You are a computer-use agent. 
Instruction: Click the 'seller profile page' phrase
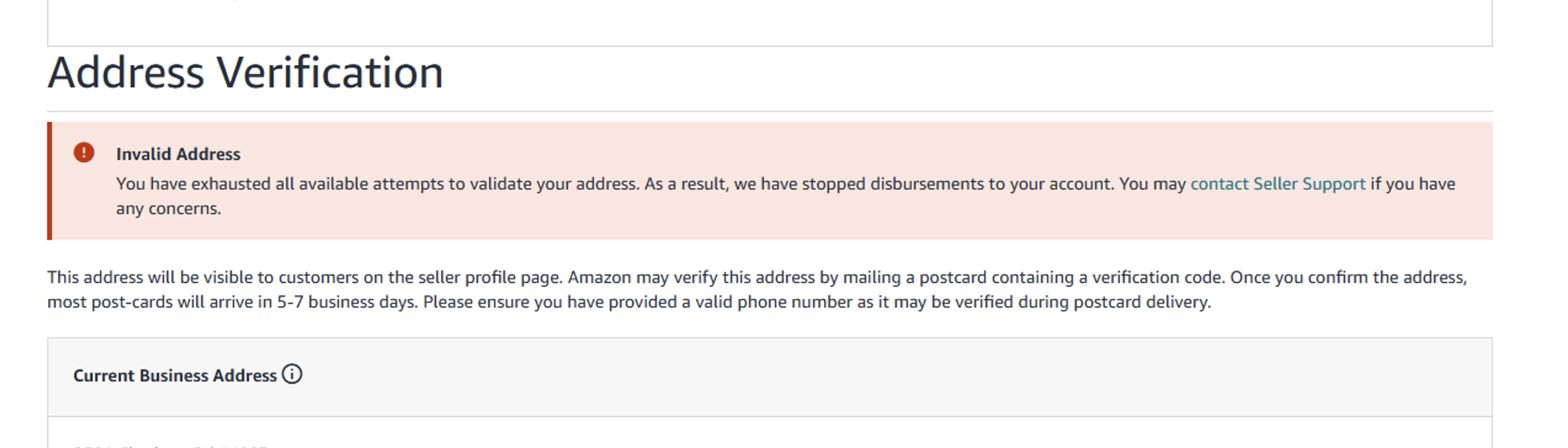(x=490, y=278)
